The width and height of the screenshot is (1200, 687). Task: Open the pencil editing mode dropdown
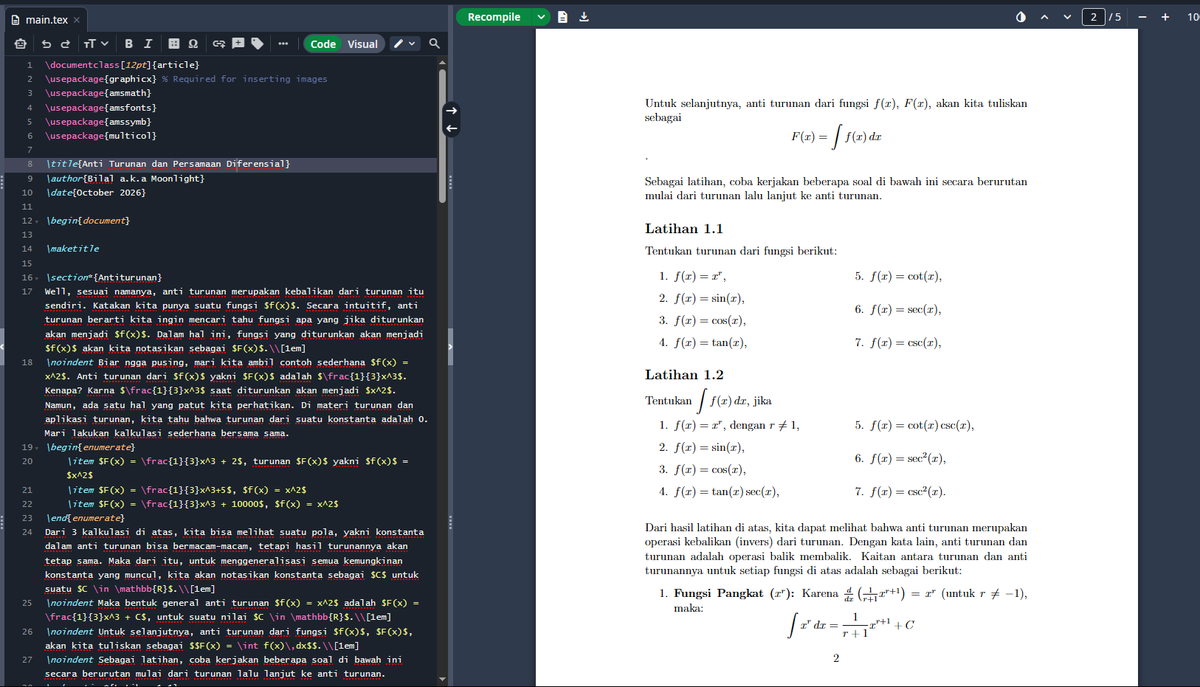coord(404,44)
